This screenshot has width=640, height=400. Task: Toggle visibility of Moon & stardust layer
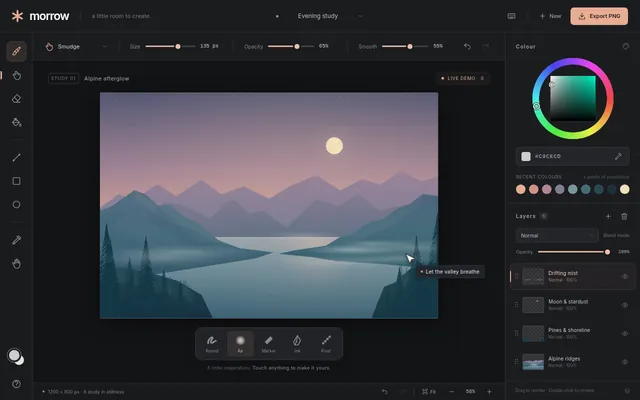click(x=624, y=305)
